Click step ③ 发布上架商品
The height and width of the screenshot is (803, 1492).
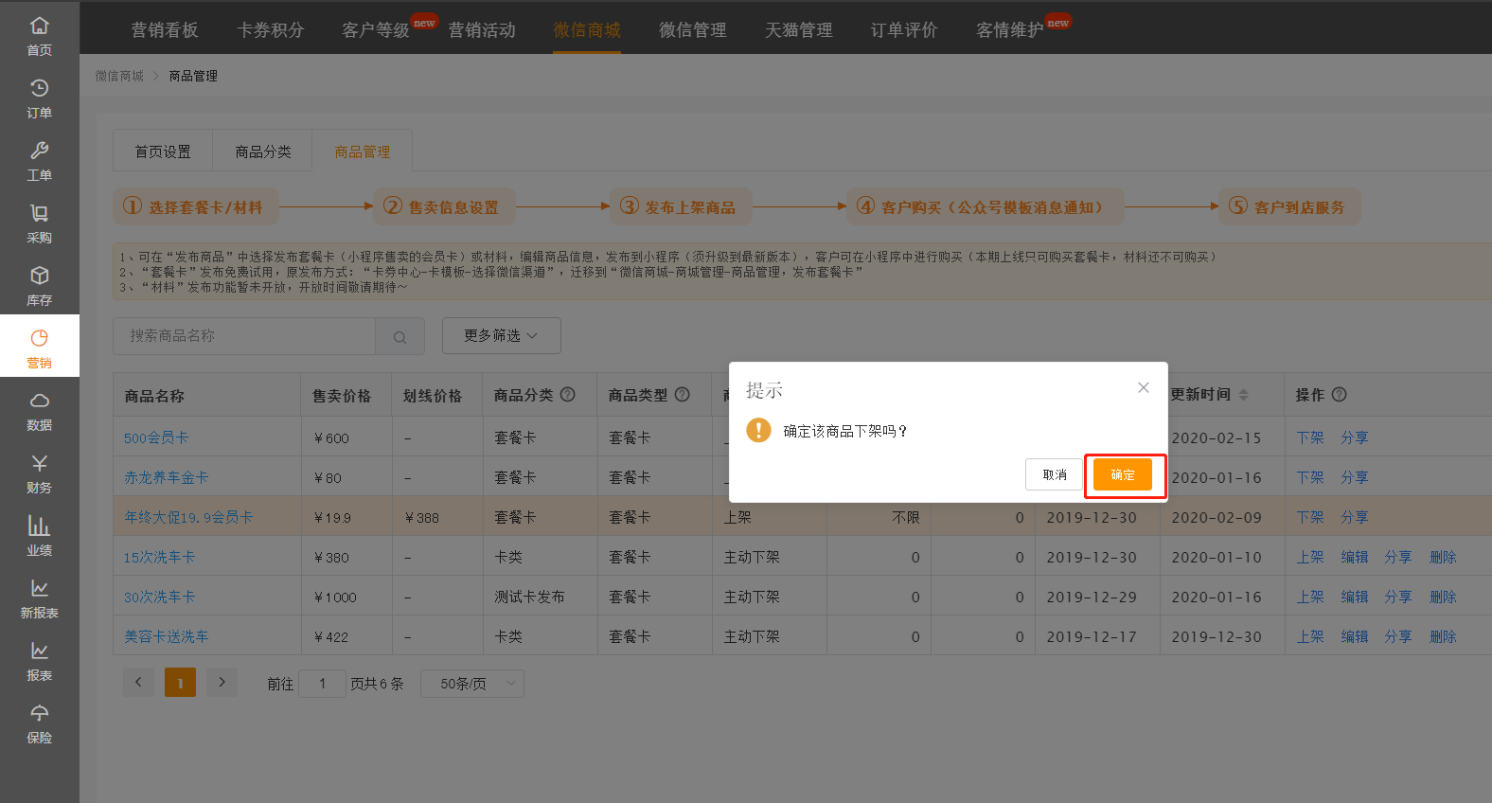pos(680,207)
